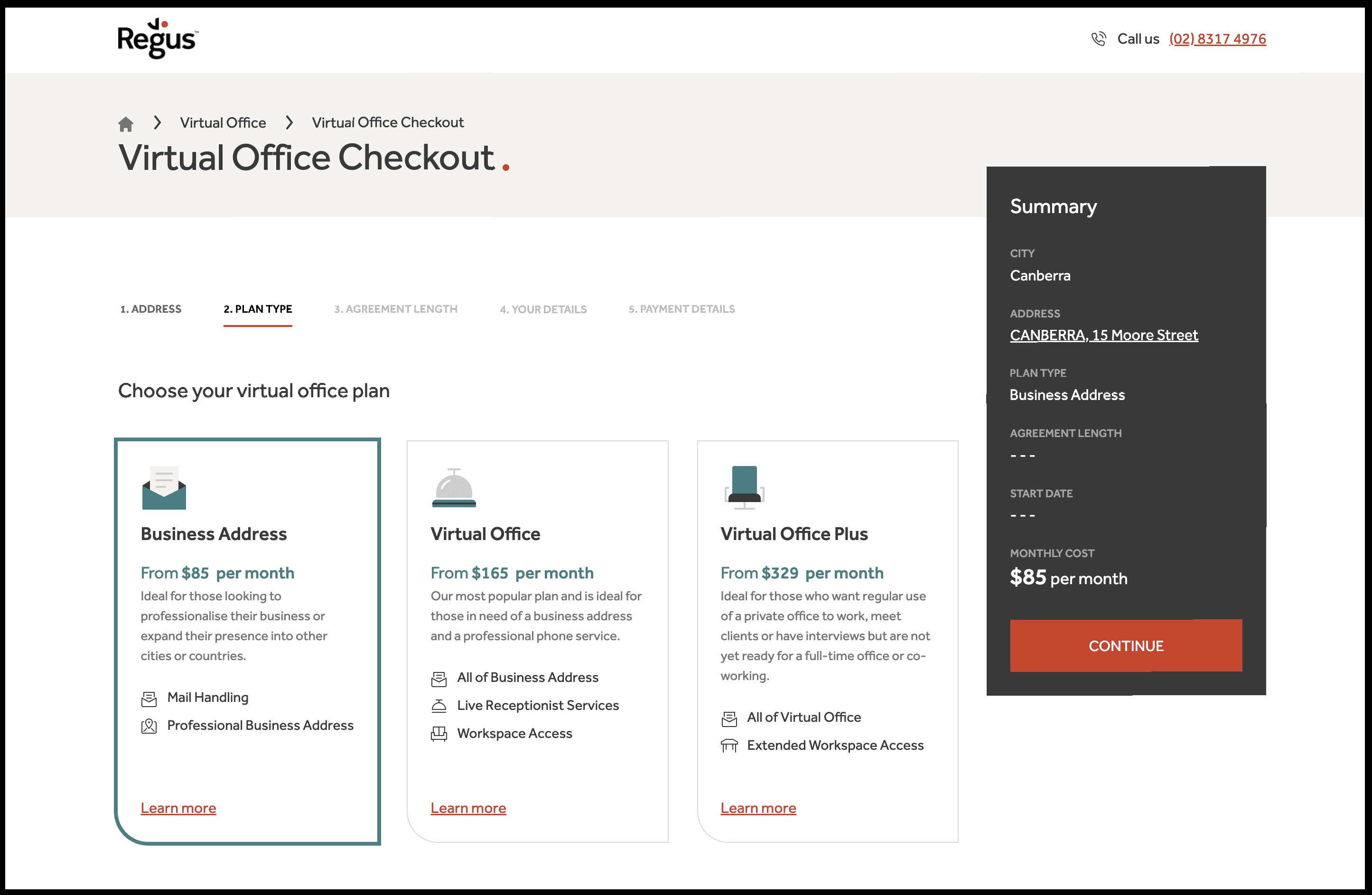Click the Mail Handling feature text
1372x895 pixels.
[x=207, y=697]
